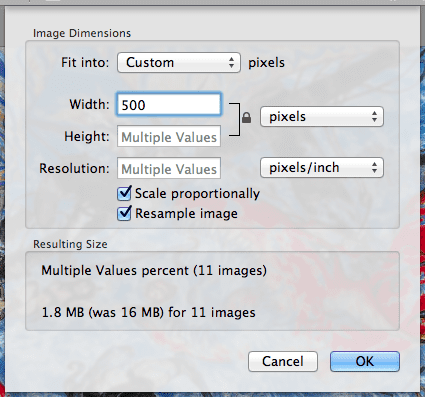Screen dimensions: 425x397
Task: Click the Resolution Multiple Values field
Action: pos(169,168)
